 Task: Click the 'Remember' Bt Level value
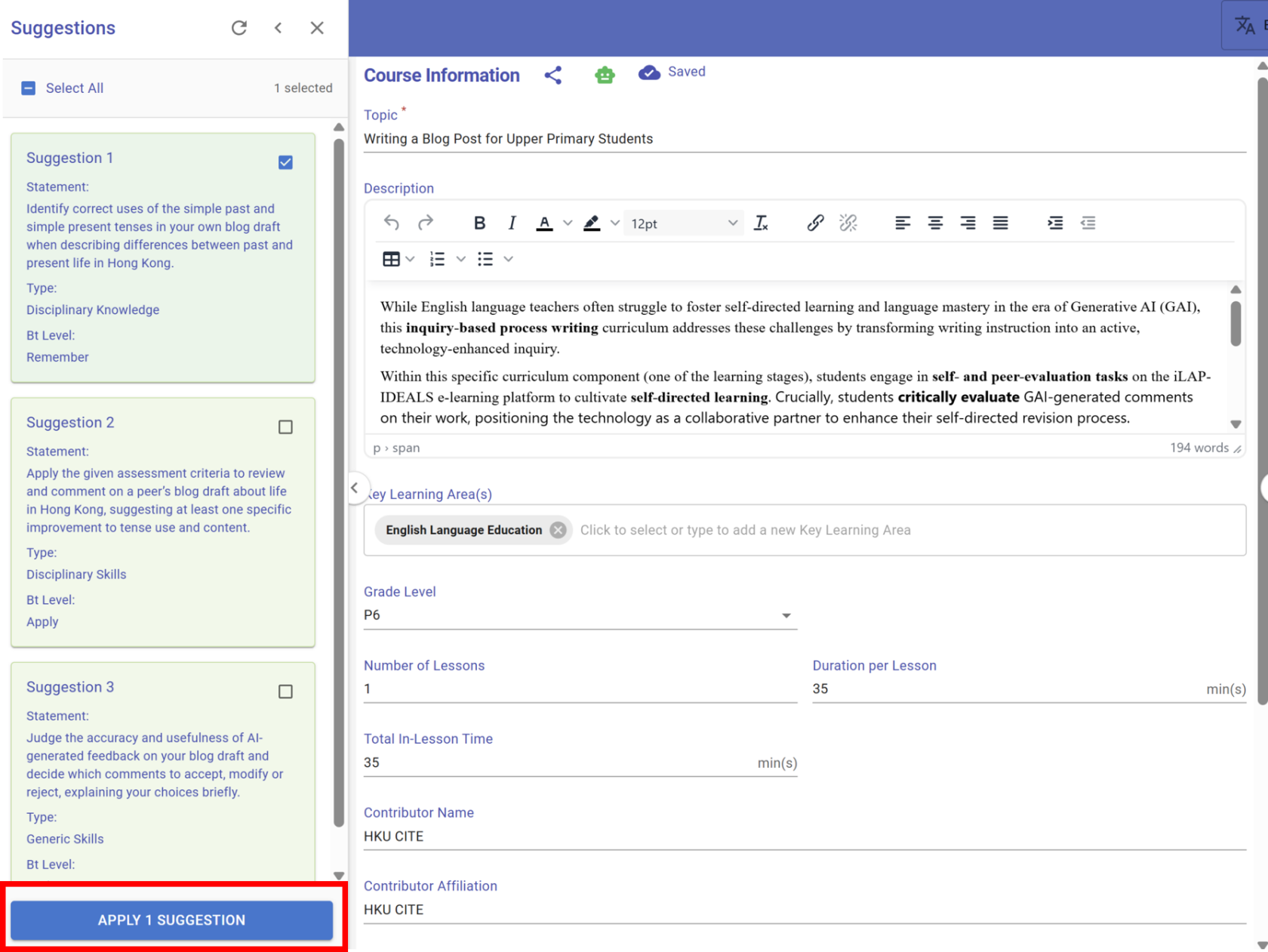(57, 357)
